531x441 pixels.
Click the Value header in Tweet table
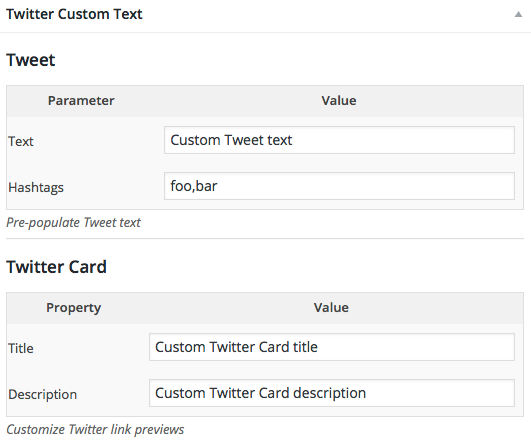pyautogui.click(x=339, y=101)
